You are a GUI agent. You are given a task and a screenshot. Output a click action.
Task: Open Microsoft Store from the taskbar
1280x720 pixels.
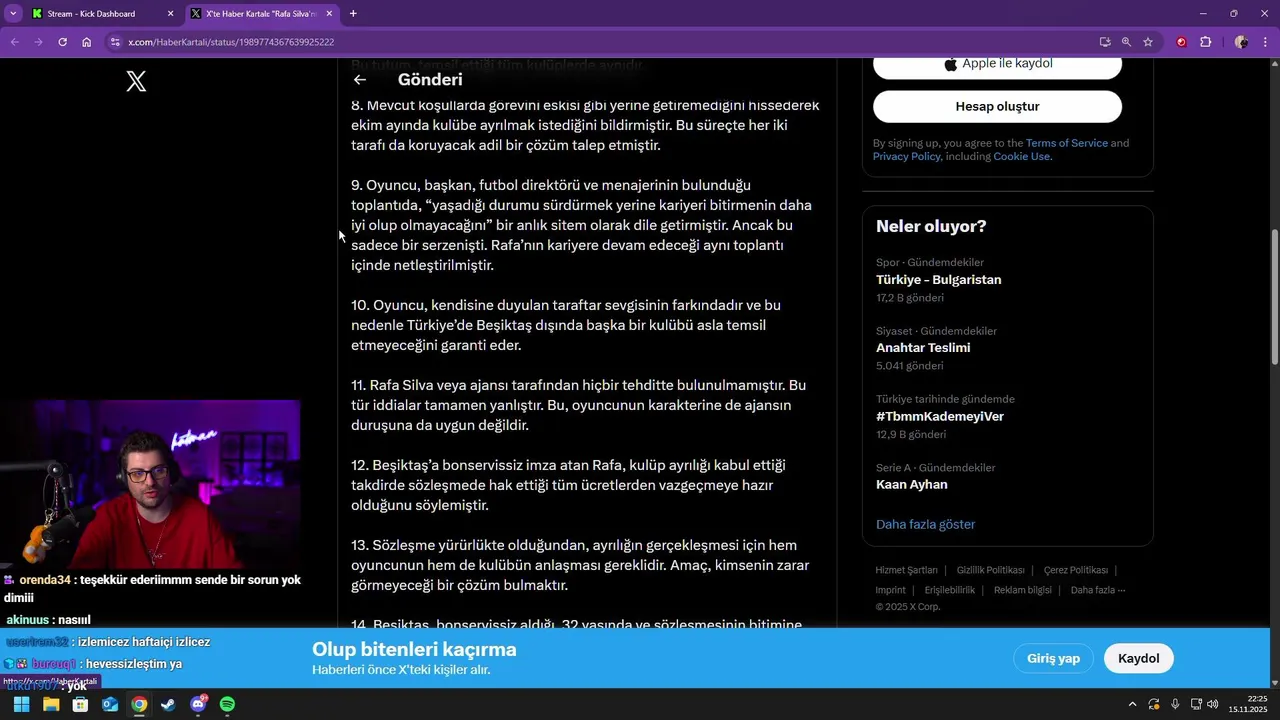[80, 704]
